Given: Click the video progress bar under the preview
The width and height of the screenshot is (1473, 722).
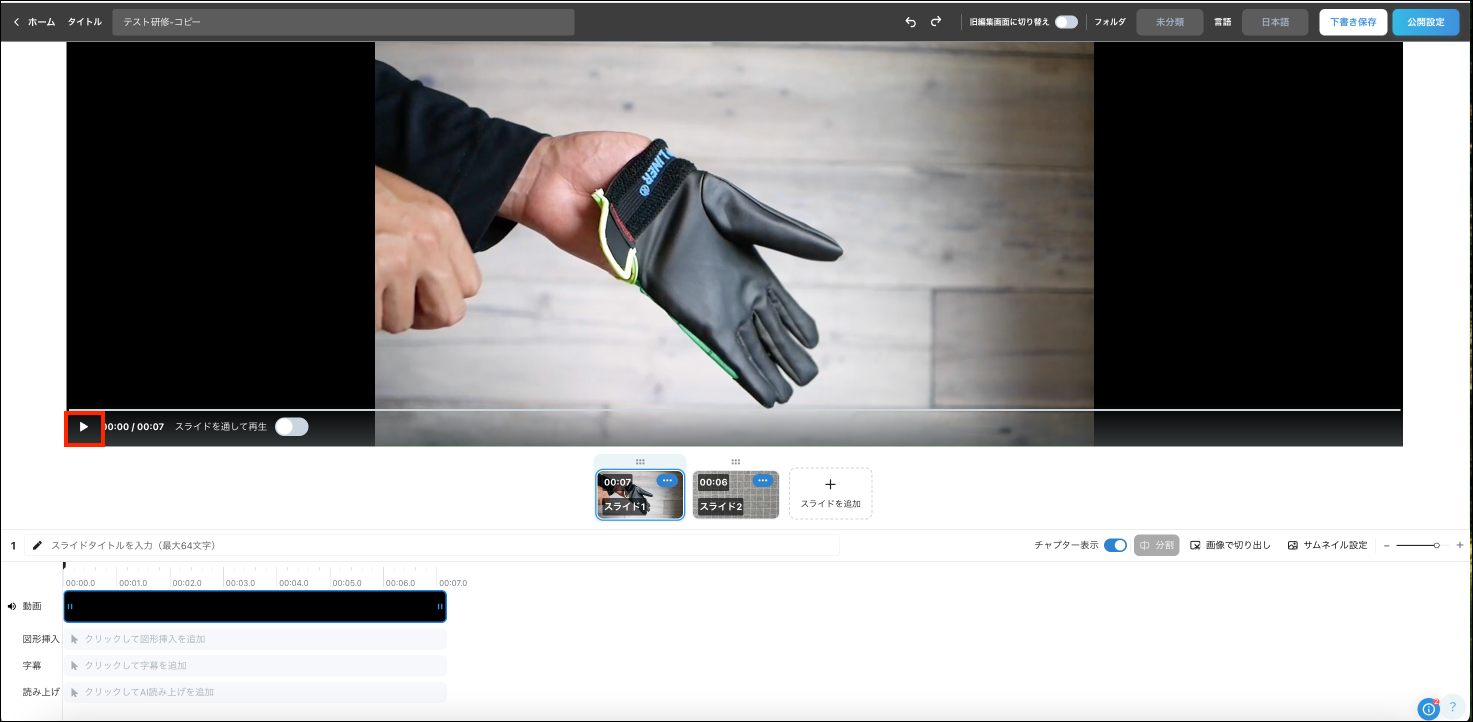Looking at the screenshot, I should click(734, 409).
